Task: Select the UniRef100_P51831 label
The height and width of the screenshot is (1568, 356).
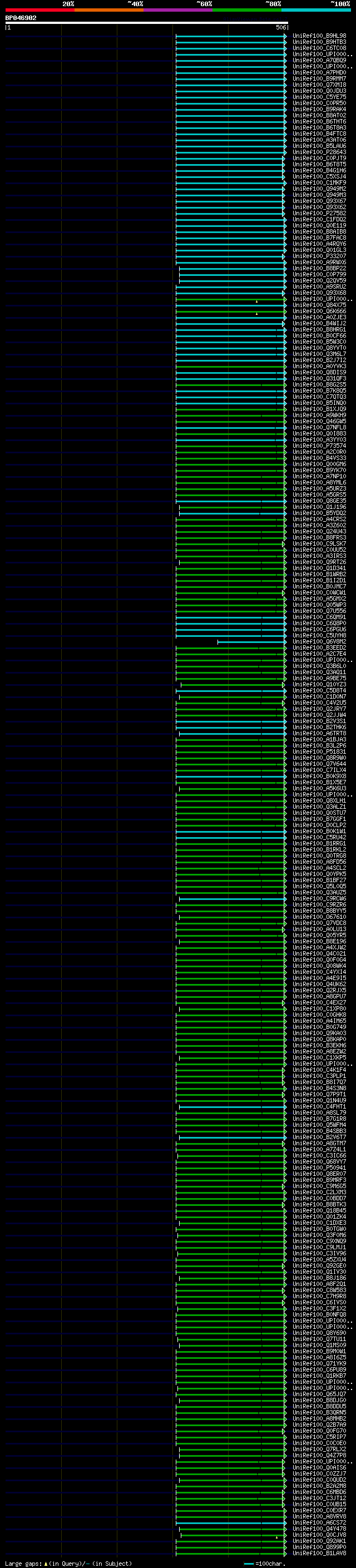Action: (x=319, y=752)
